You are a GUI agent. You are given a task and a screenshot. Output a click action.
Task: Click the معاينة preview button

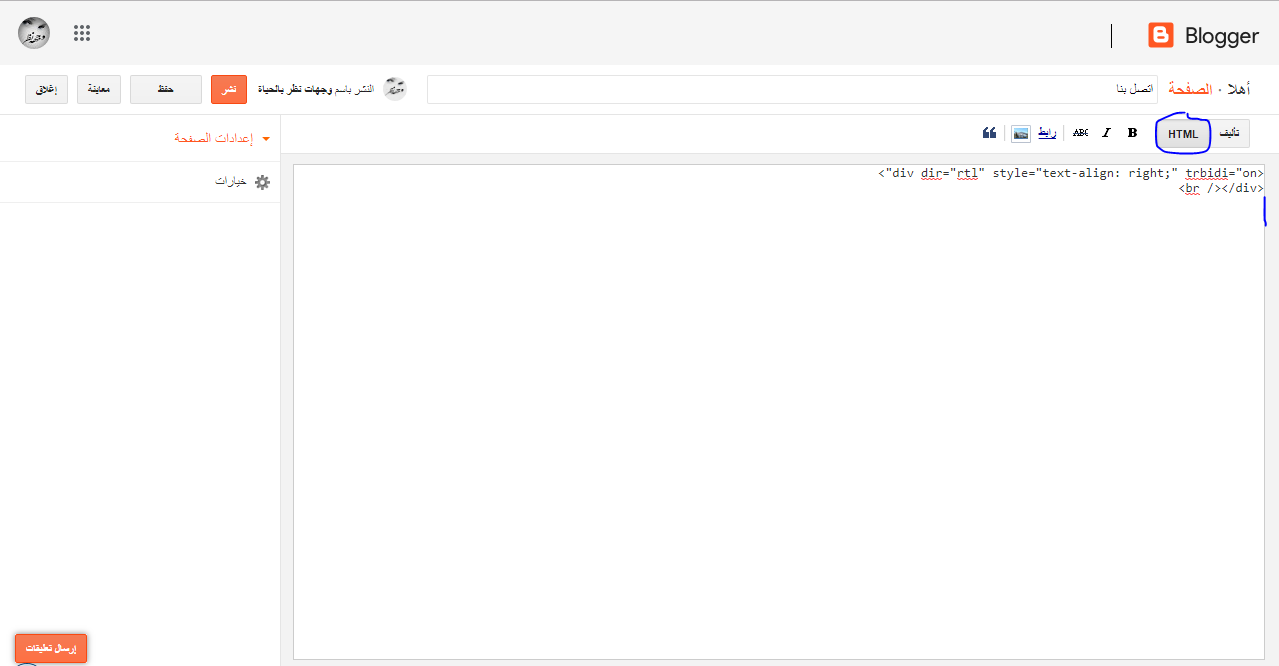click(x=99, y=89)
